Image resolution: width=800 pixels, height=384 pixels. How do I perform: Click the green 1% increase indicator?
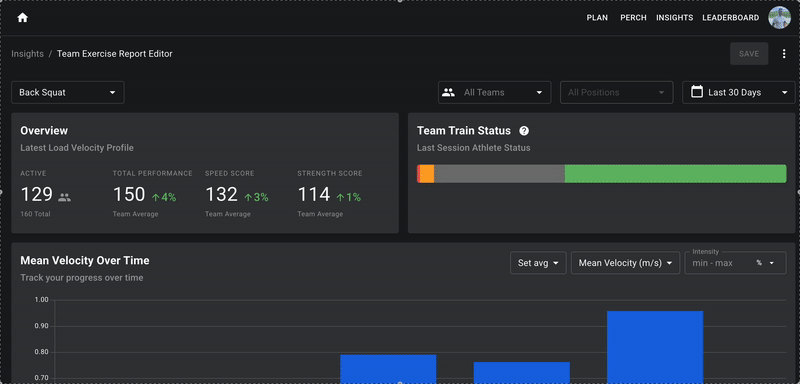tap(348, 197)
